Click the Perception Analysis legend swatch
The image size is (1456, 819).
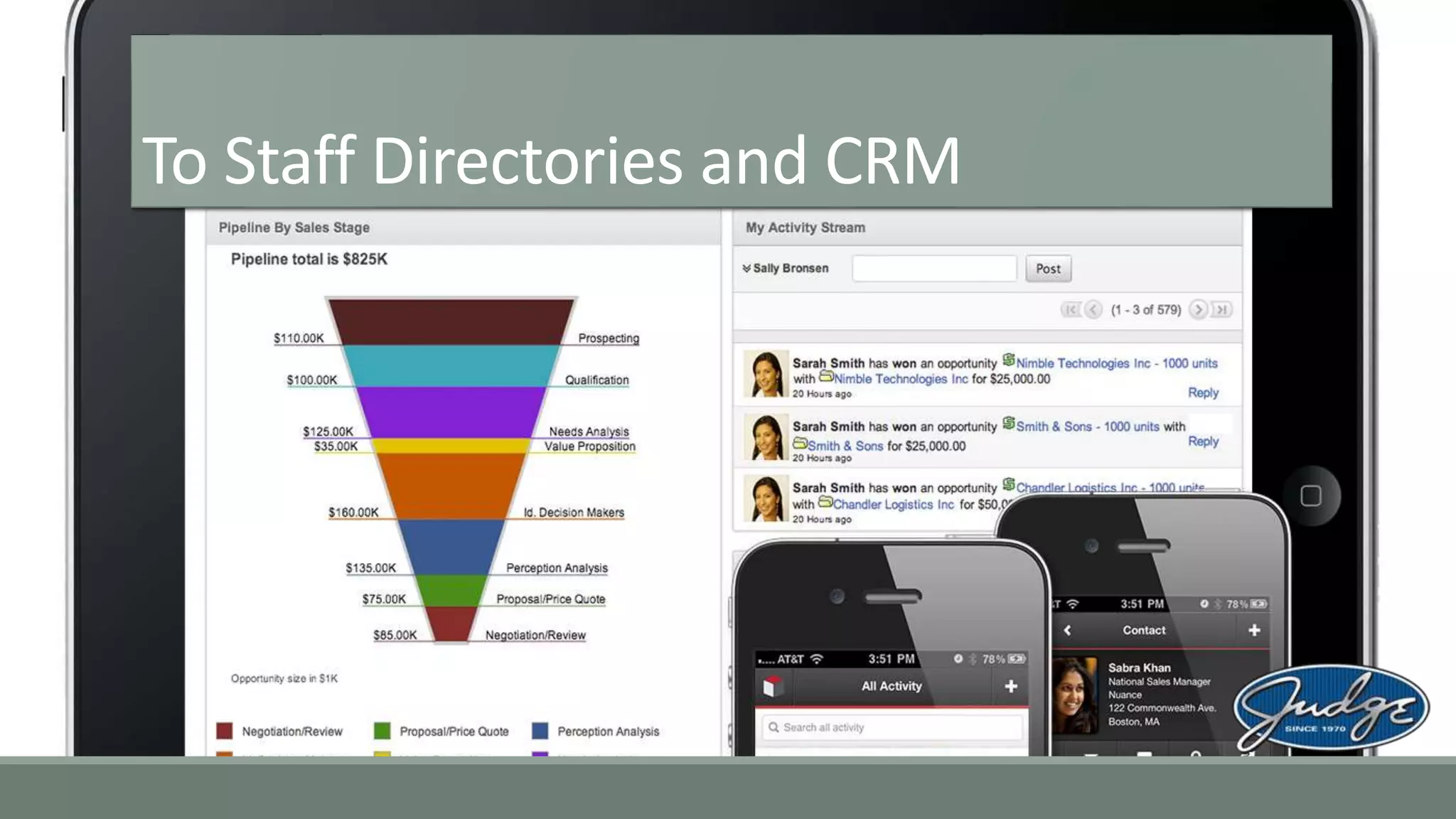click(x=540, y=731)
